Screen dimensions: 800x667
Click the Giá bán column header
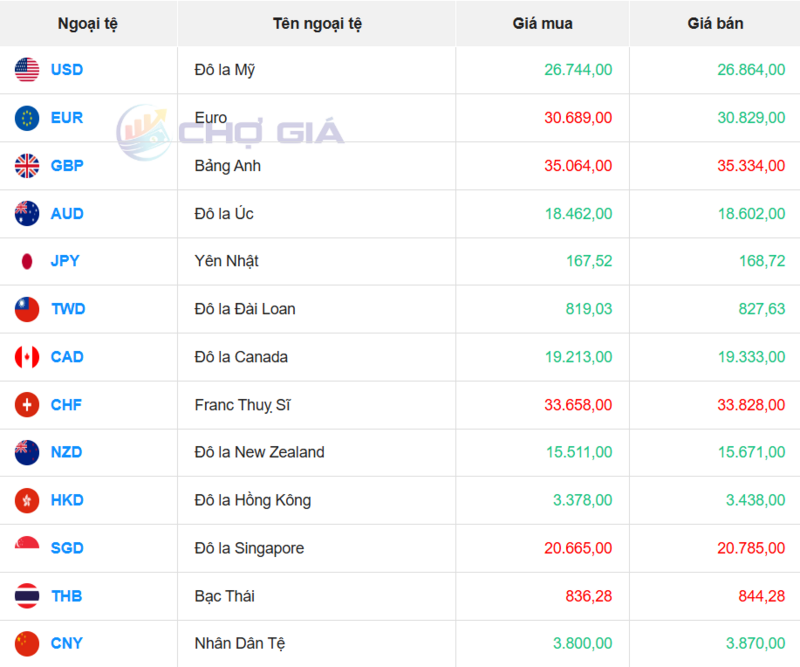click(x=715, y=23)
